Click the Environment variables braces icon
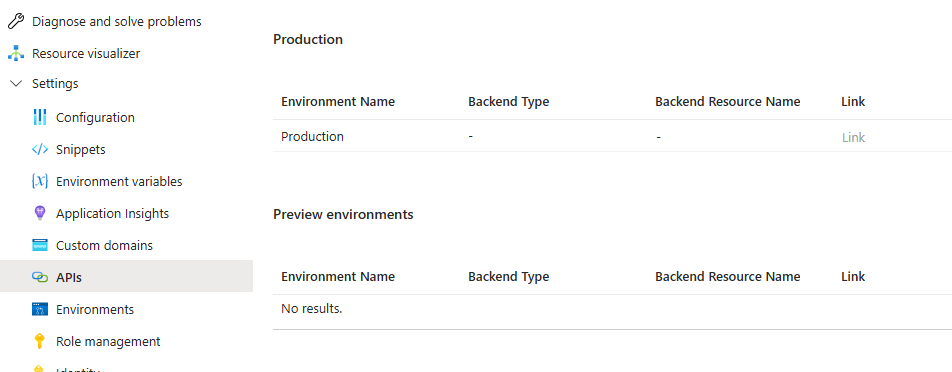The width and height of the screenshot is (952, 372). [39, 181]
